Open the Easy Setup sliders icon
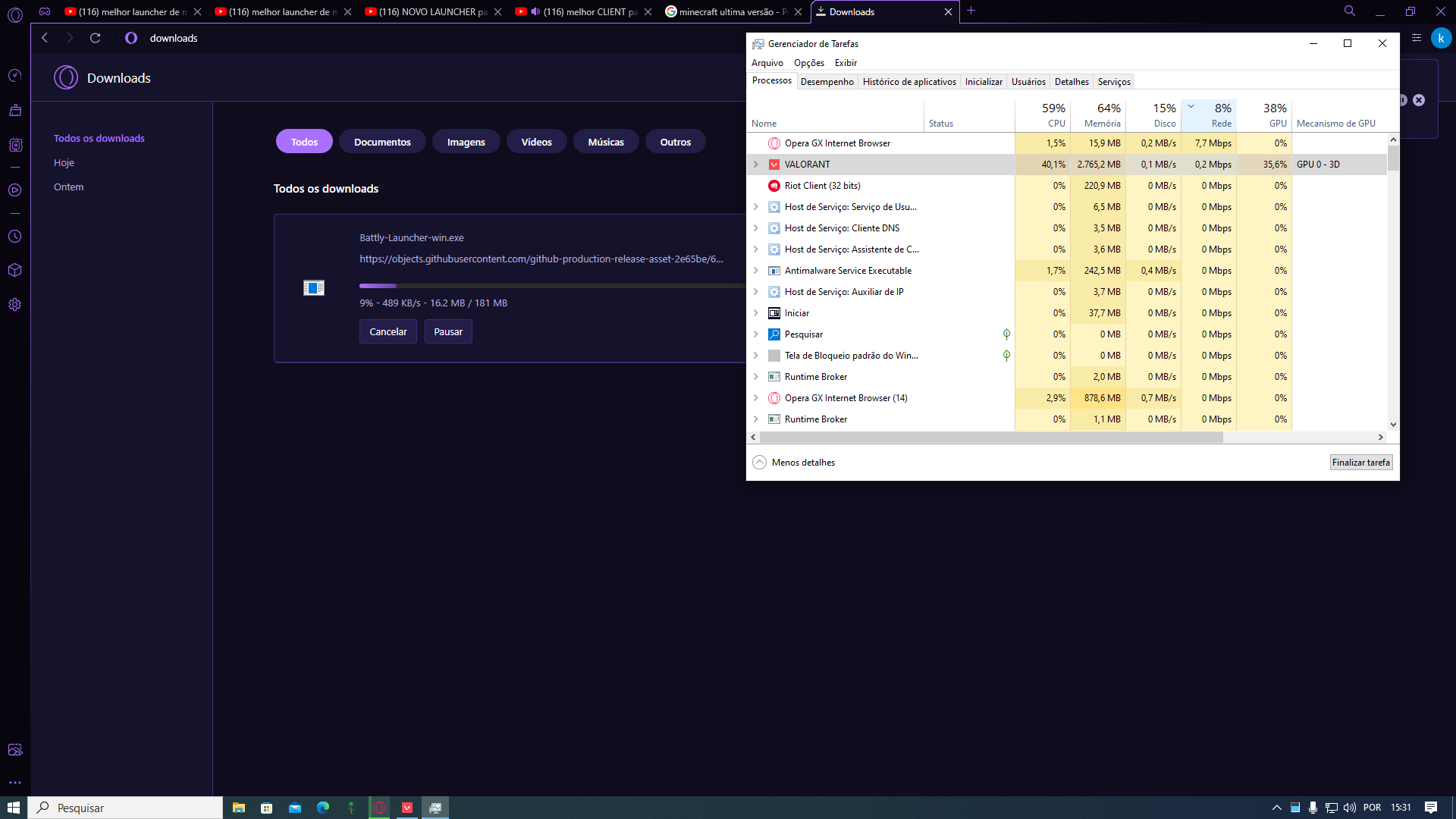 pos(1416,38)
